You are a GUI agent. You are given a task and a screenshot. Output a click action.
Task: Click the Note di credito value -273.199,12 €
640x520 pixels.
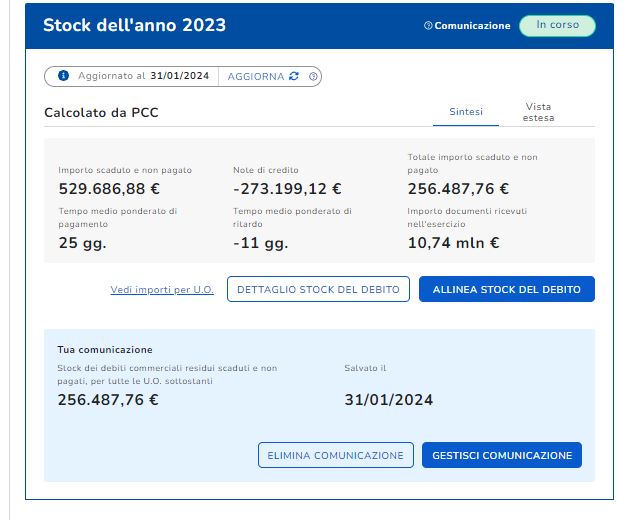(287, 188)
